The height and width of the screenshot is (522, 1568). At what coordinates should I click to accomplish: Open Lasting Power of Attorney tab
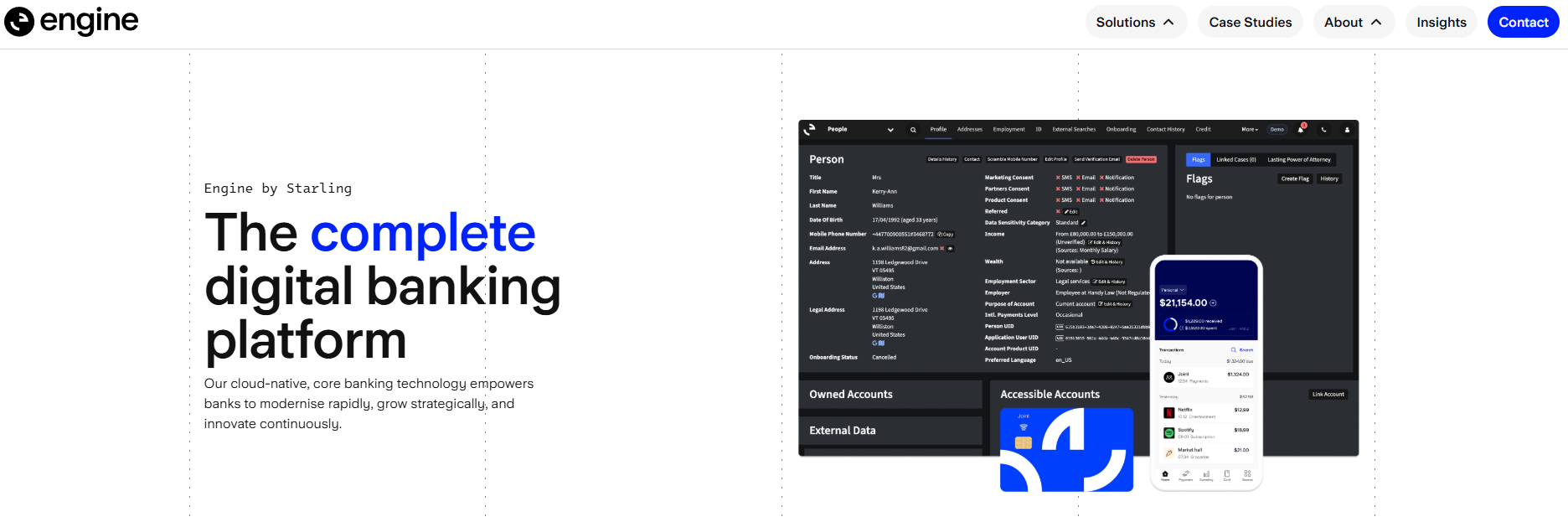pyautogui.click(x=1299, y=159)
